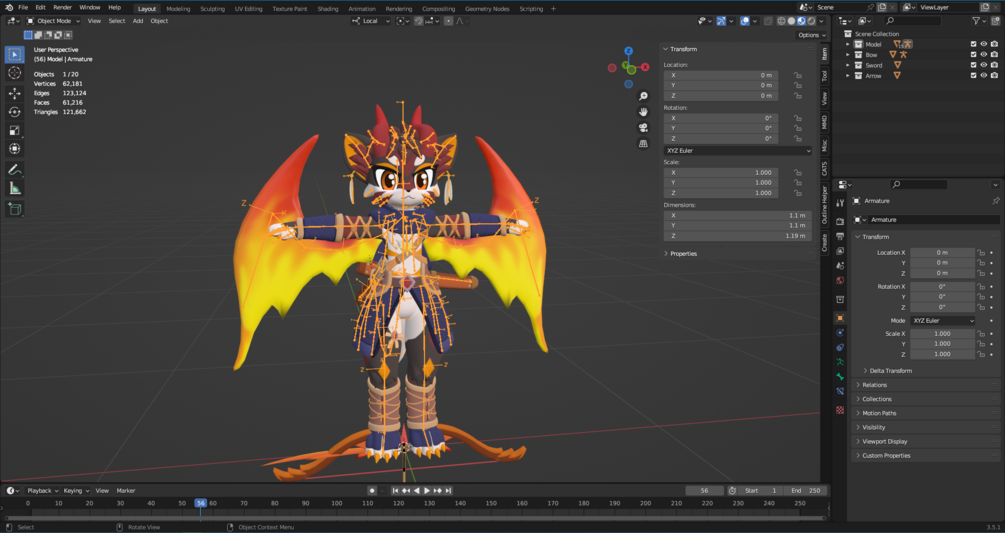Open the timeline Marker menu
Screen dimensions: 1005x533
pyautogui.click(x=126, y=491)
